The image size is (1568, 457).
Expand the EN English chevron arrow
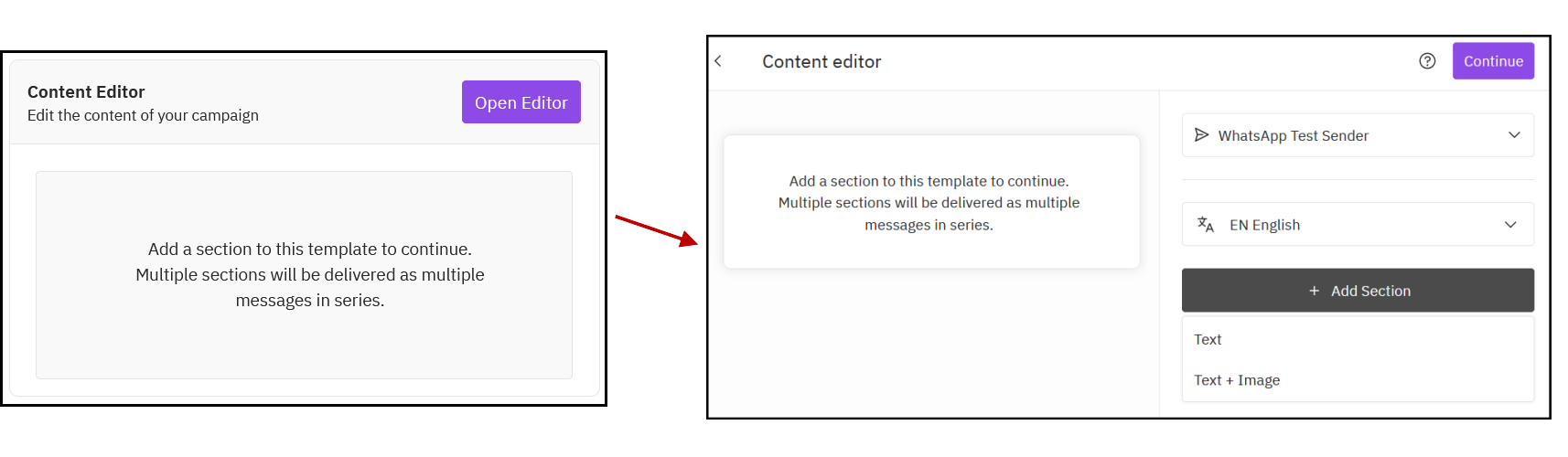pos(1510,225)
